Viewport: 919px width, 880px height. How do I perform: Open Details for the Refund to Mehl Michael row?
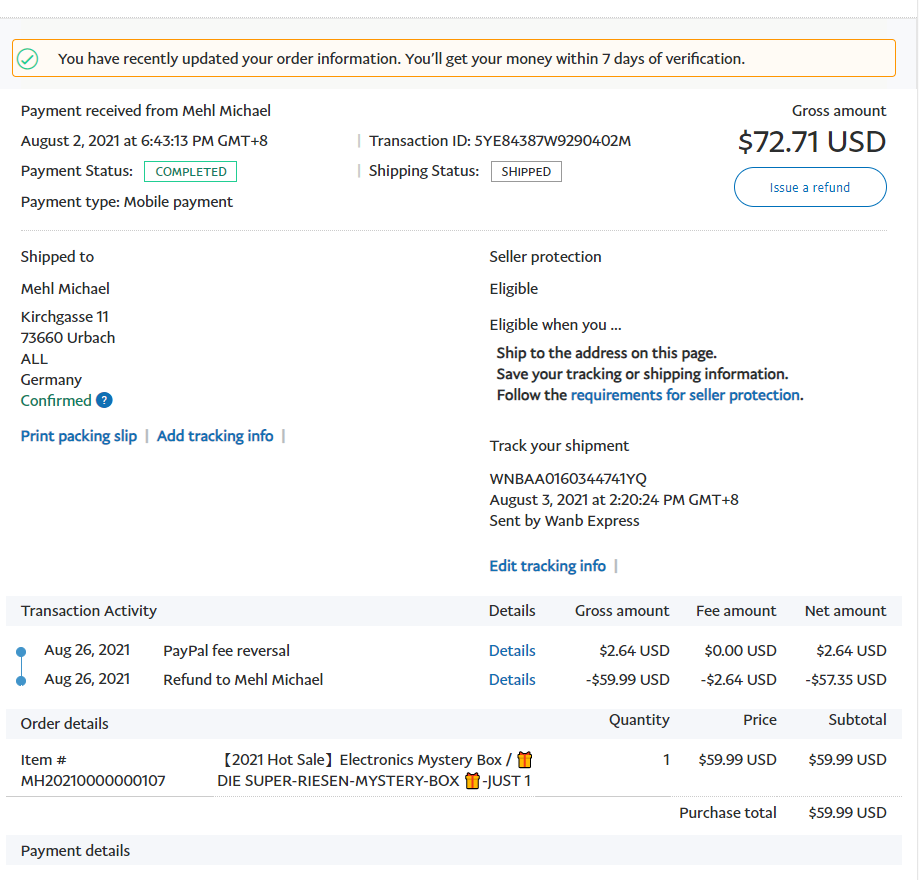[x=512, y=680]
